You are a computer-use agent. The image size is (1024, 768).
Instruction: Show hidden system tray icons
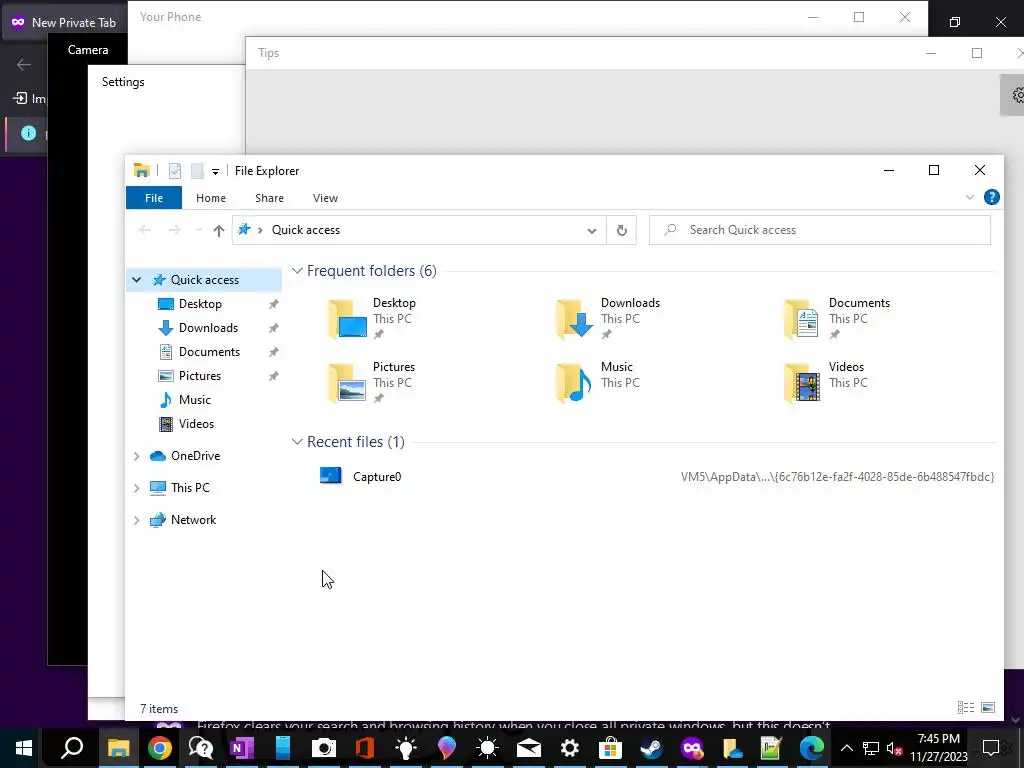[x=846, y=748]
